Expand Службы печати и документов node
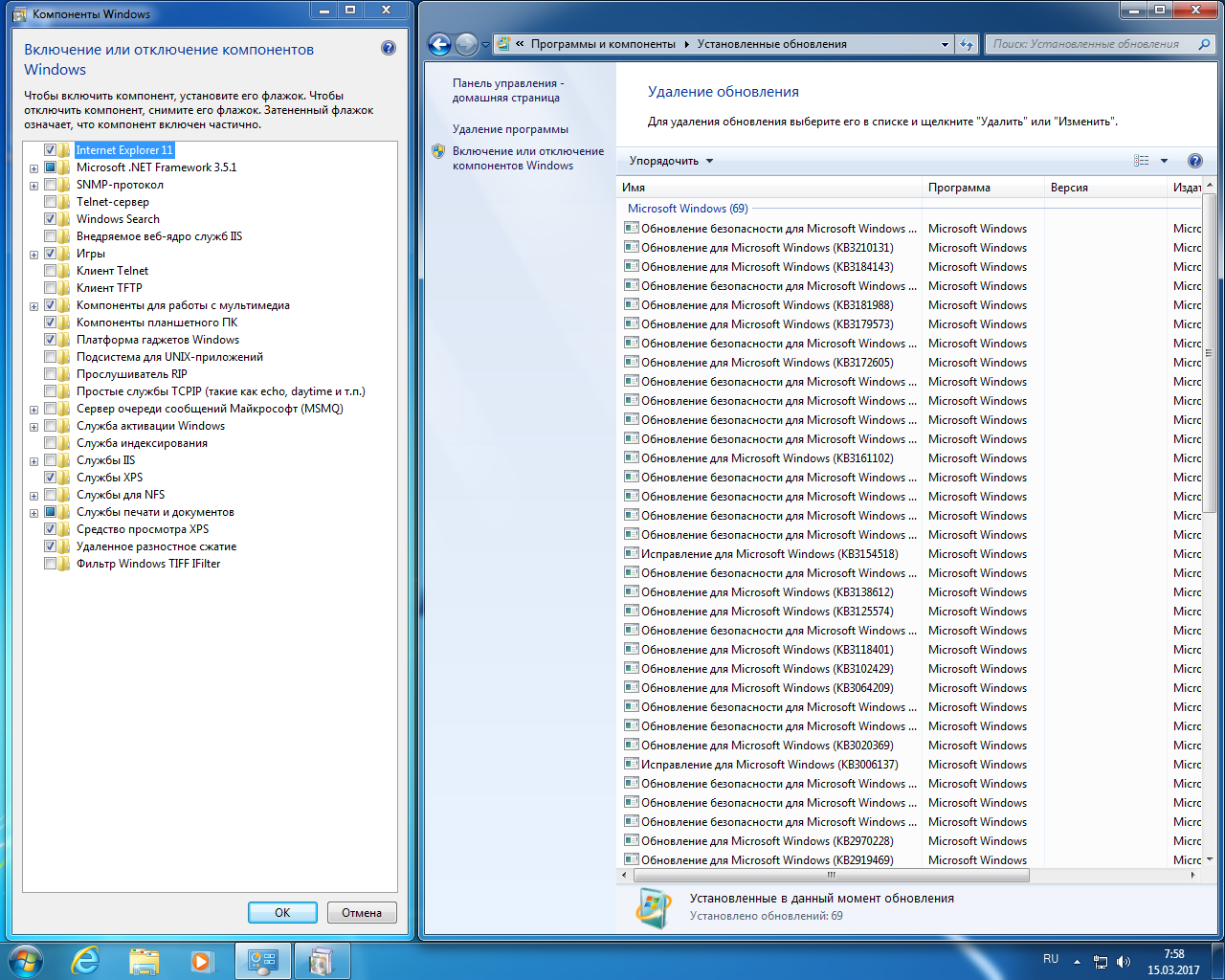Screen dimensions: 1225x980 coord(33,513)
